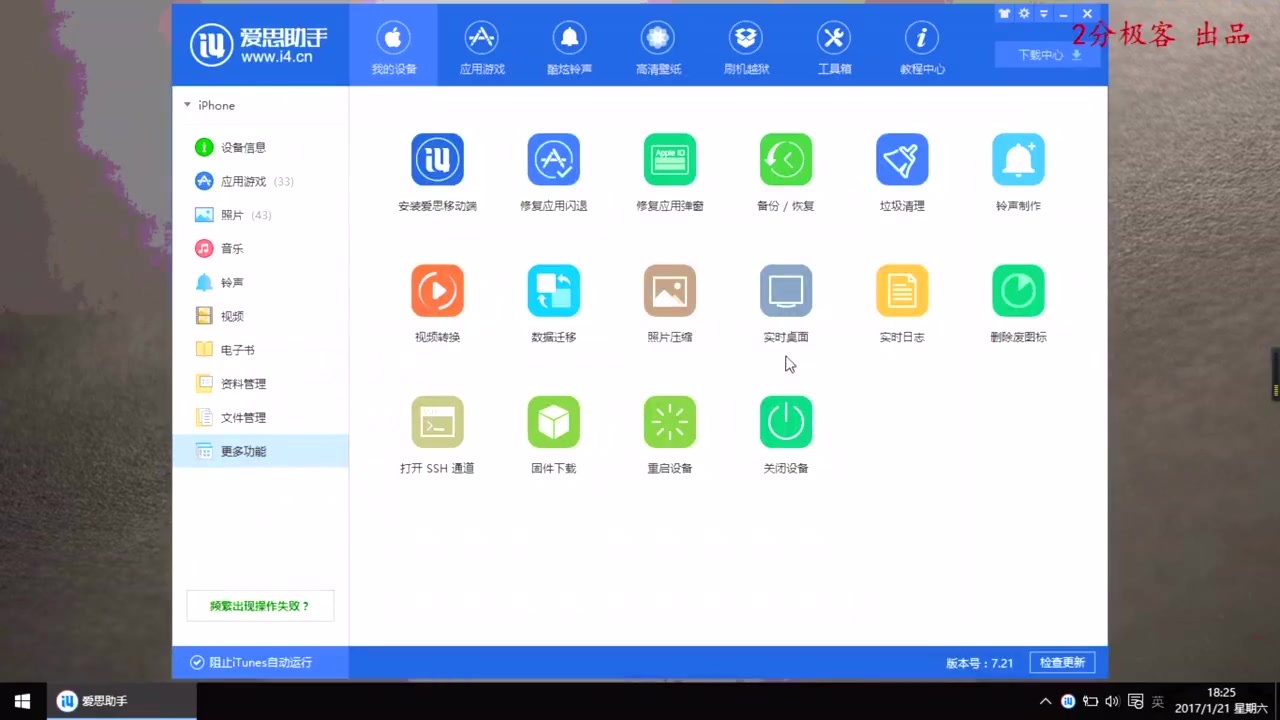Switch to 工具箱 top tab
Viewport: 1280px width, 720px height.
[x=833, y=46]
